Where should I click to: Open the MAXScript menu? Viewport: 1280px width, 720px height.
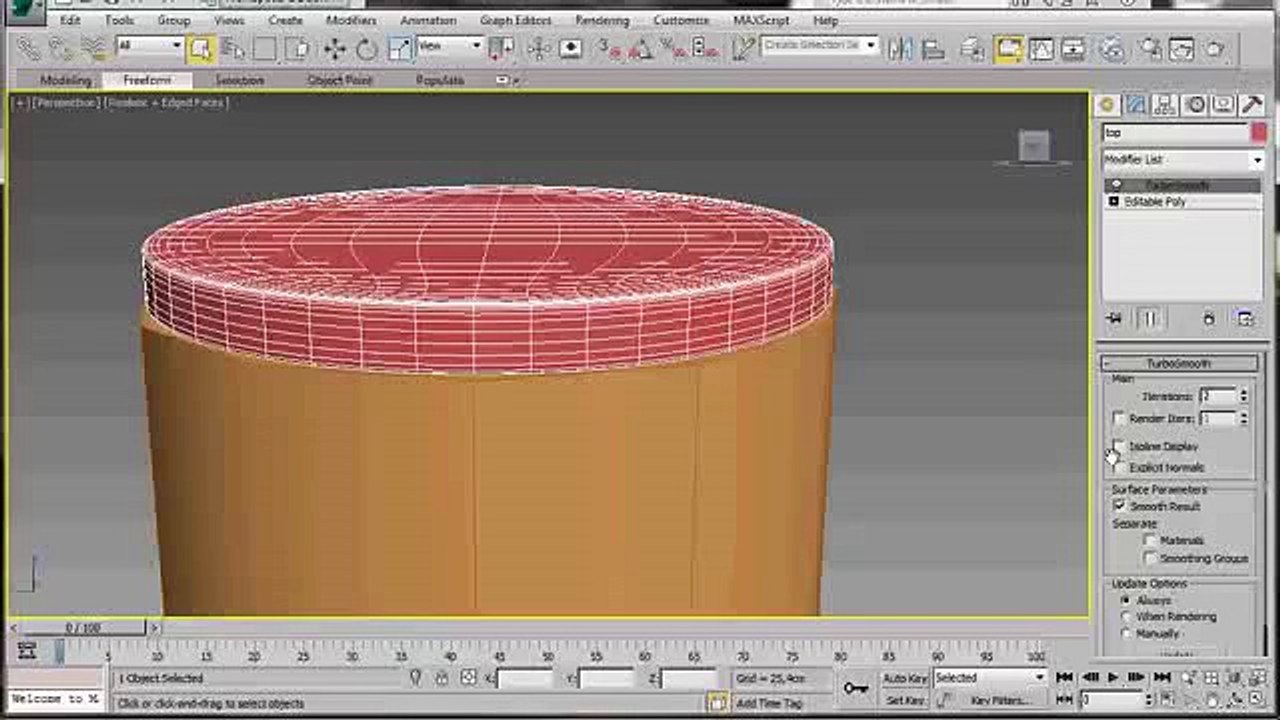coord(762,20)
